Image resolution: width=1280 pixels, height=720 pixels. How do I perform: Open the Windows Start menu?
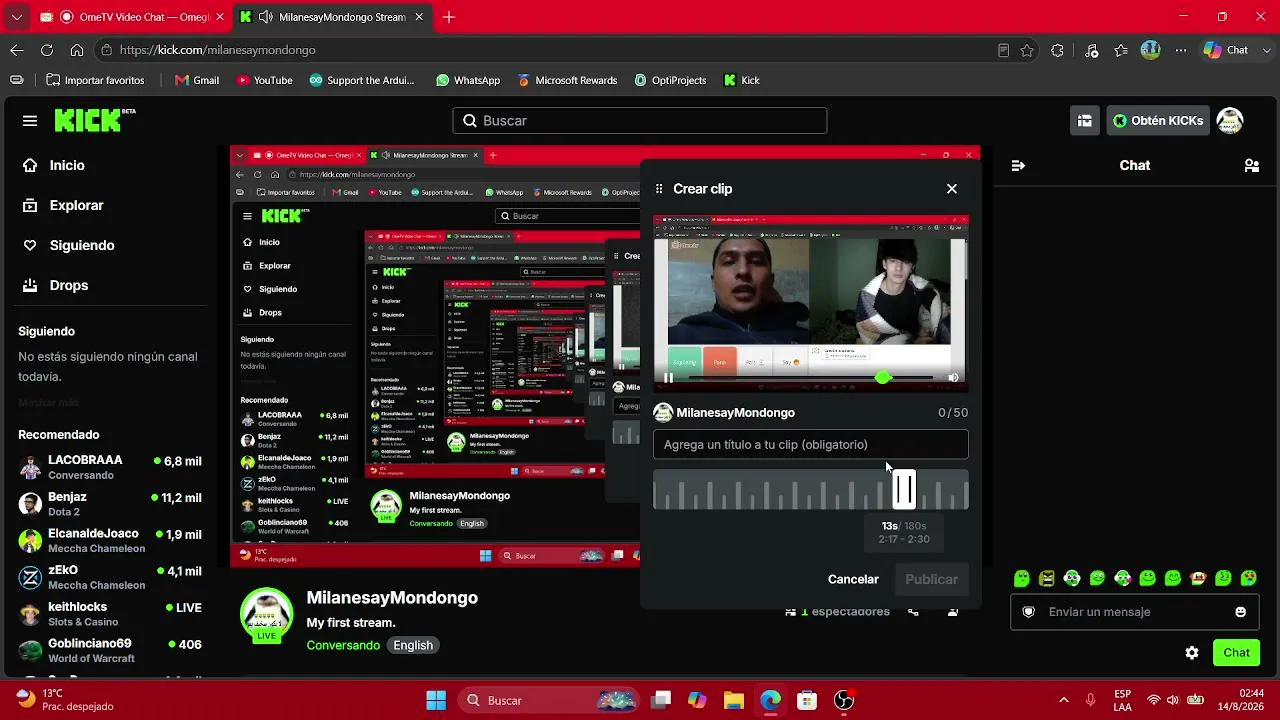tap(436, 700)
